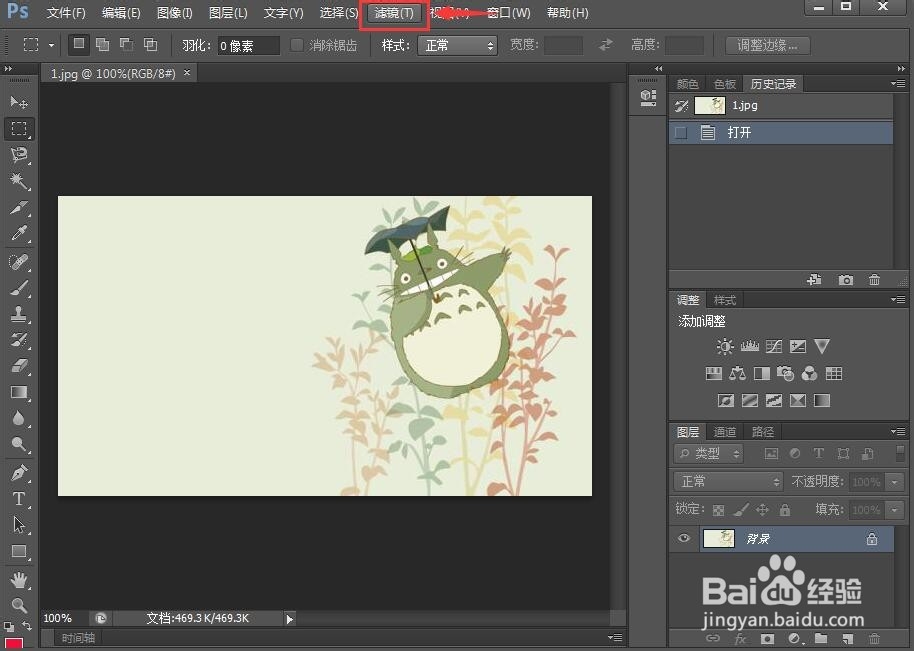Select the Hand tool
The height and width of the screenshot is (651, 914).
point(19,580)
